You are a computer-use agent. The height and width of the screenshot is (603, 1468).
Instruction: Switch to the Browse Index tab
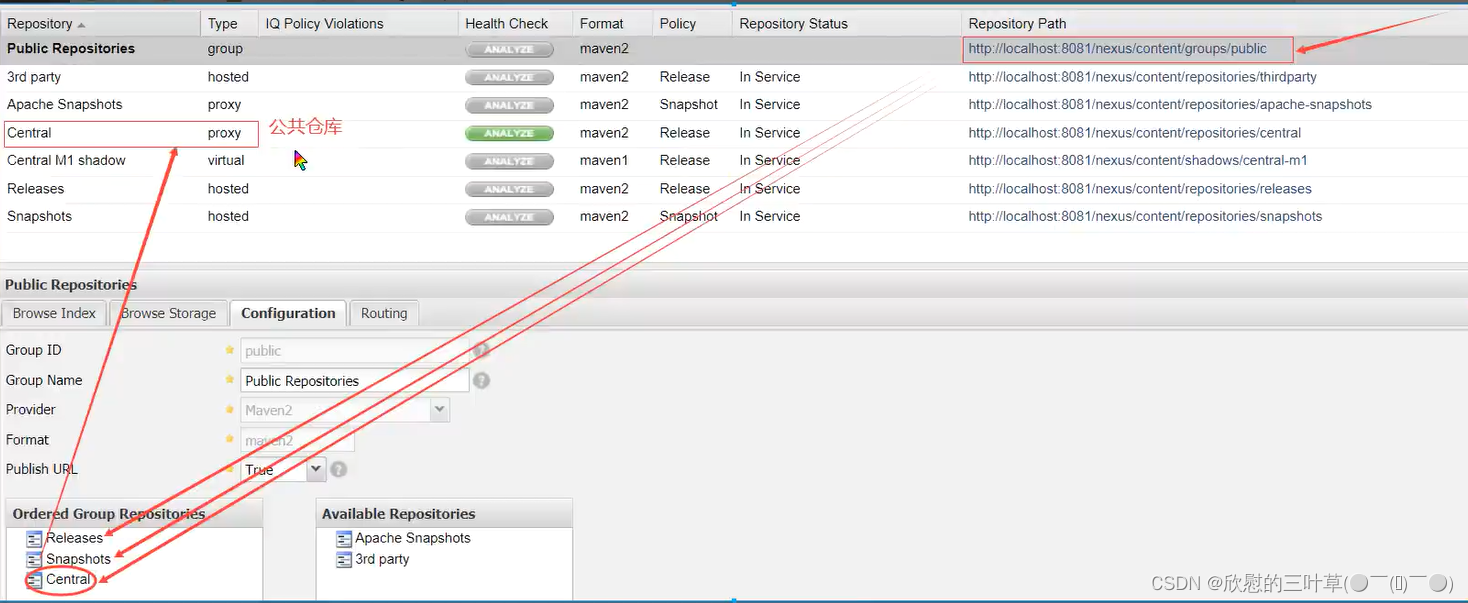(x=54, y=313)
